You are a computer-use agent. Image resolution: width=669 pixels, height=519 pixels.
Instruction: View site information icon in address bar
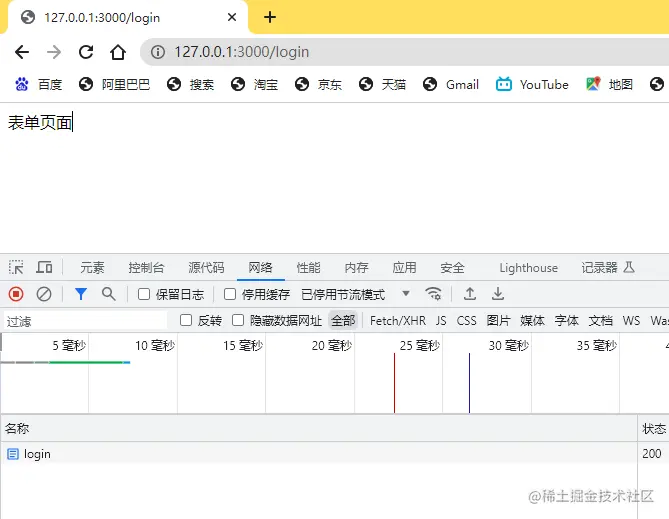click(x=158, y=52)
